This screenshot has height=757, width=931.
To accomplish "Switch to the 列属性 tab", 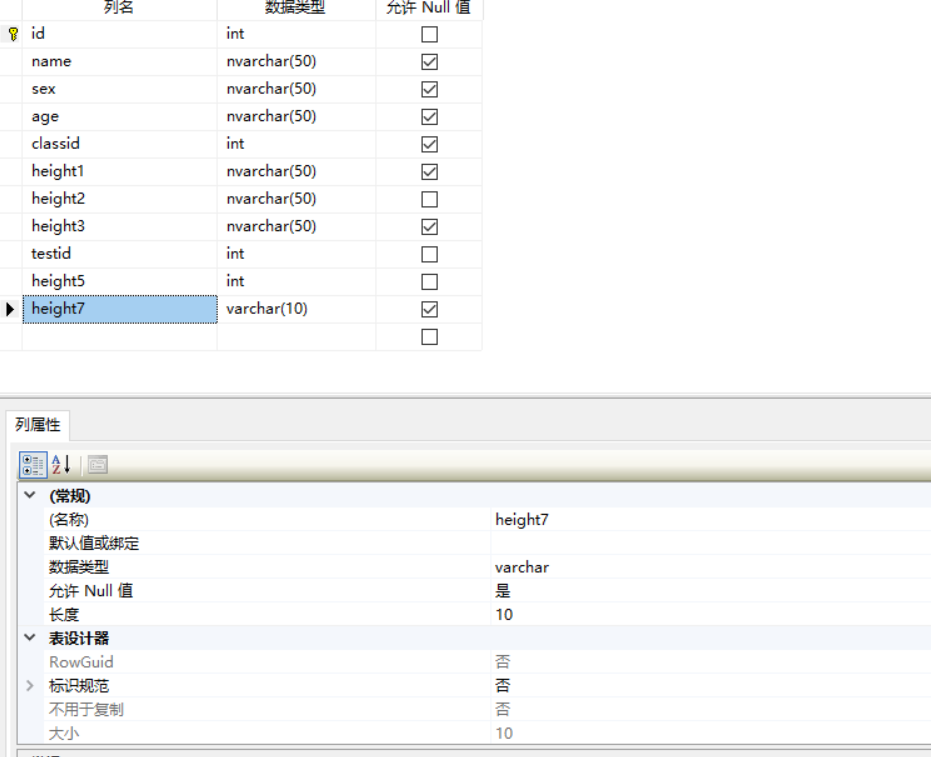I will pyautogui.click(x=38, y=425).
